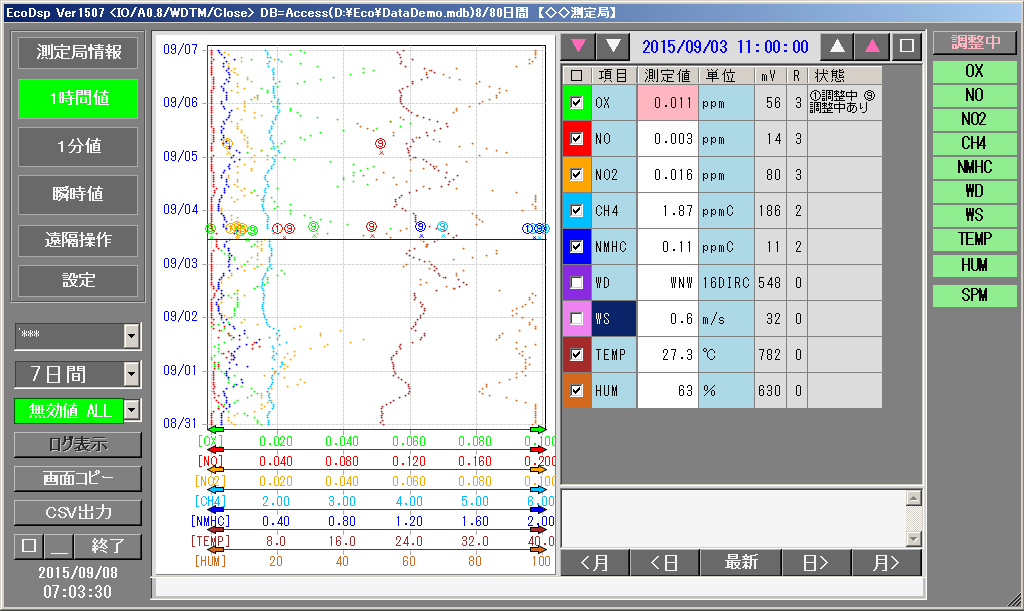Click the square button beside the pink up-triangle
The height and width of the screenshot is (611, 1024).
(x=906, y=46)
